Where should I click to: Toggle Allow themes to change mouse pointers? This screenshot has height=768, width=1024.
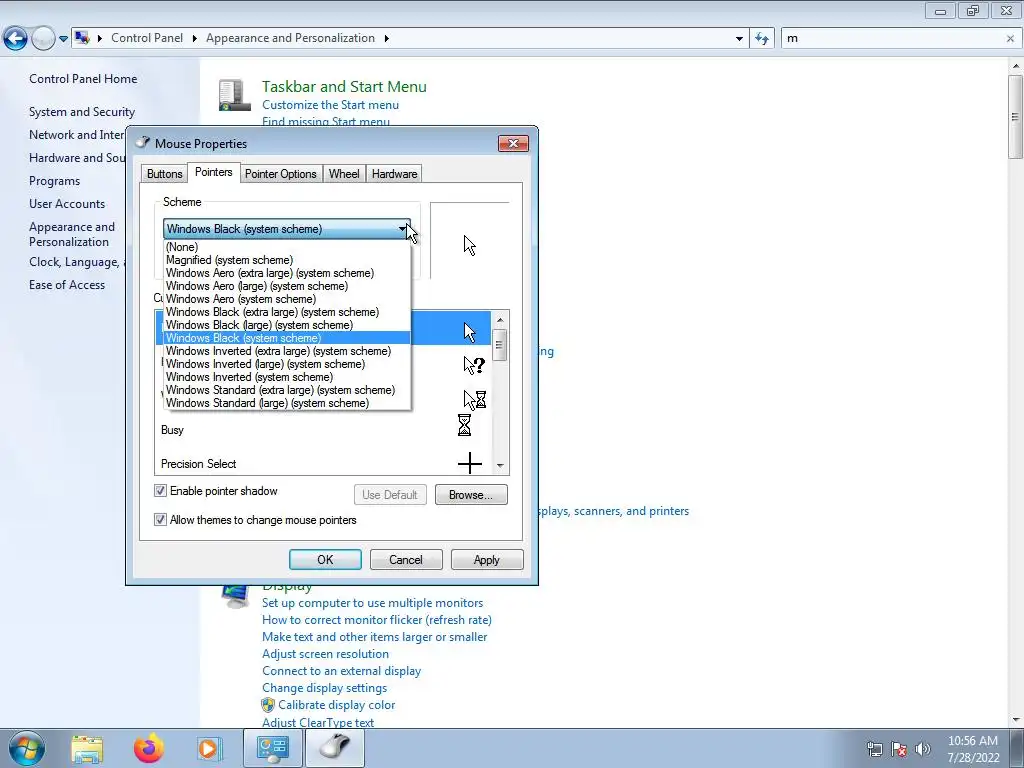tap(161, 520)
